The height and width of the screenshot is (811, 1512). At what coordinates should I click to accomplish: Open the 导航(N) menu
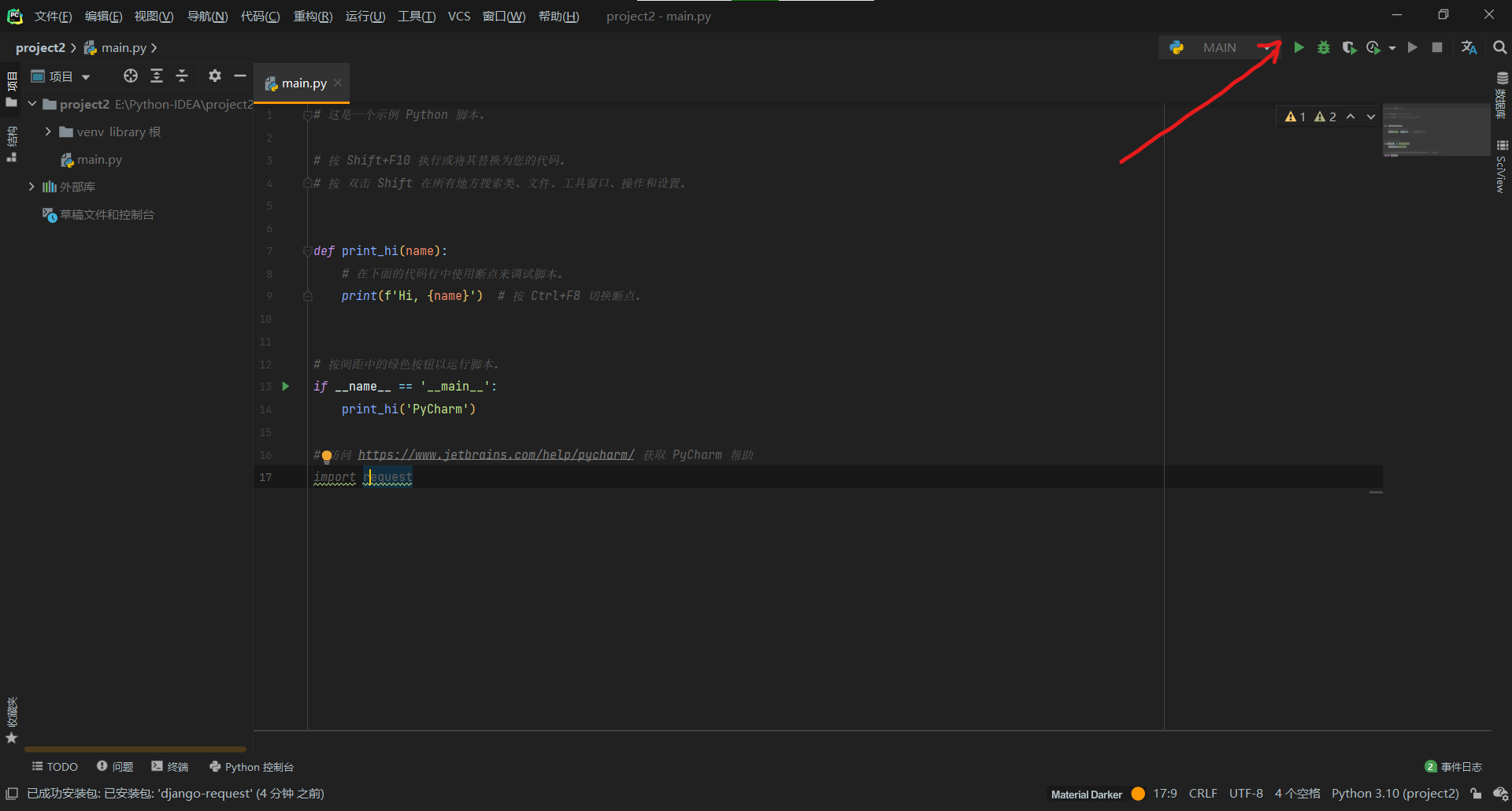point(207,17)
